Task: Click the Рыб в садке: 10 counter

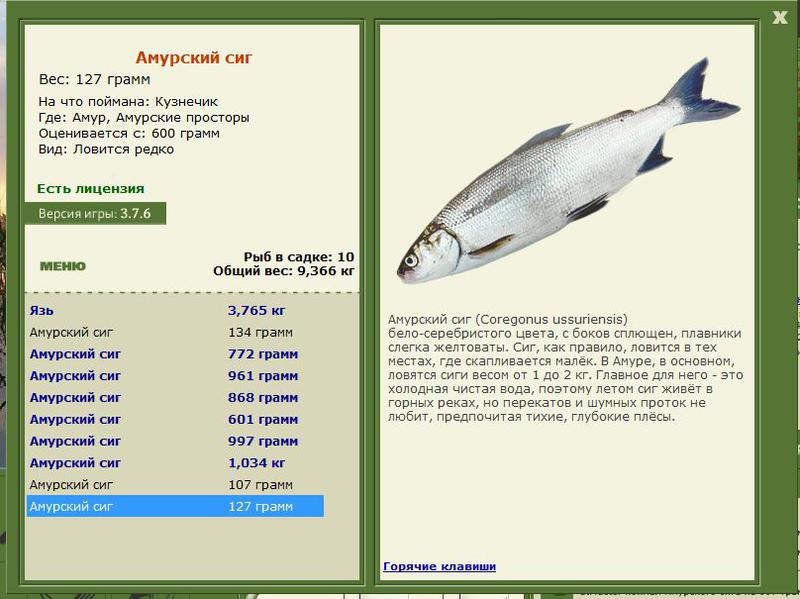Action: pyautogui.click(x=298, y=257)
